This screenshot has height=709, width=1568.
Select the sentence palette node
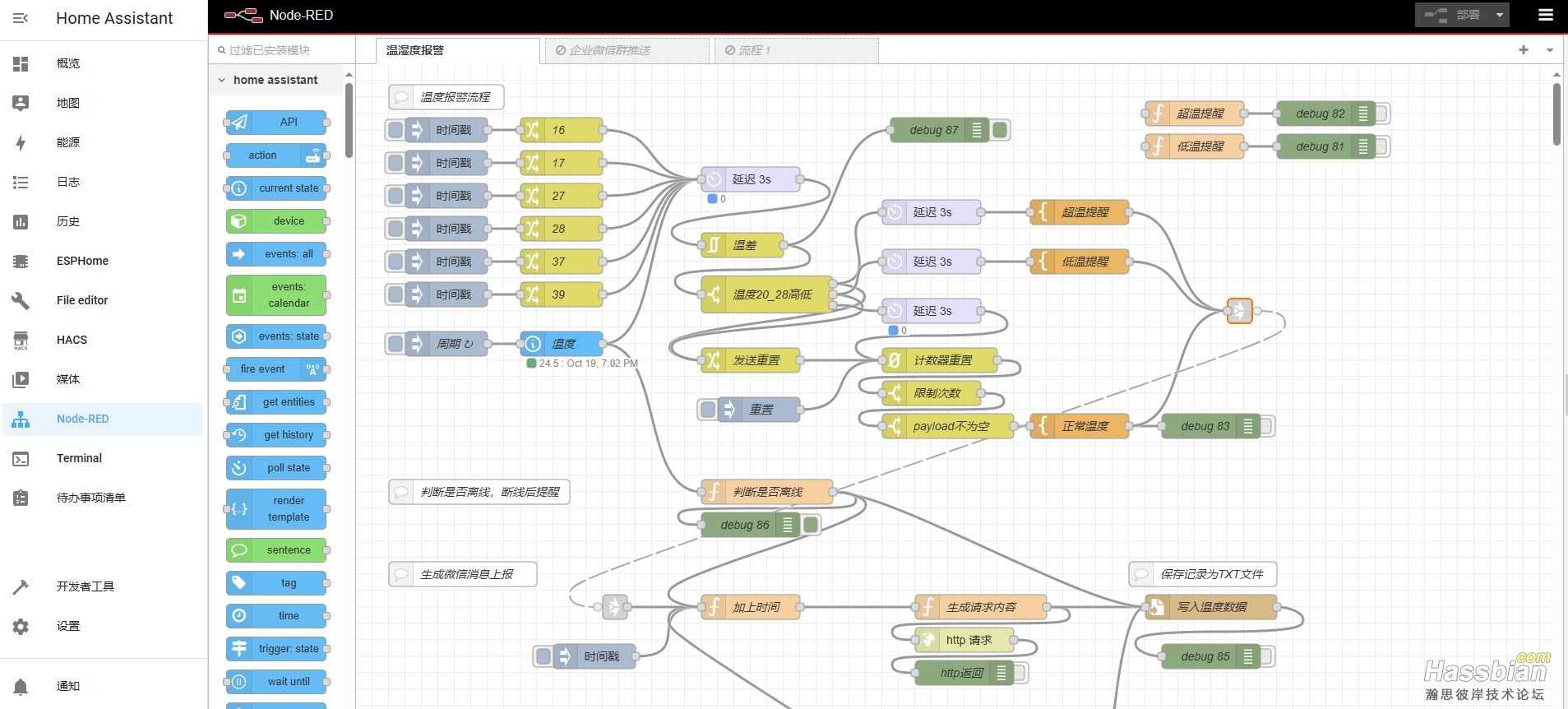coord(276,549)
